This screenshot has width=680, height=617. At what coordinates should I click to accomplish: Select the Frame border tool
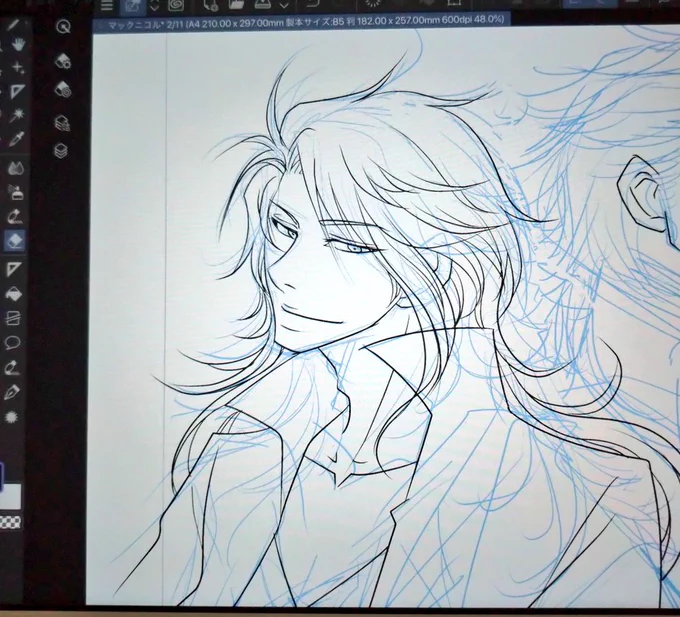tap(13, 318)
